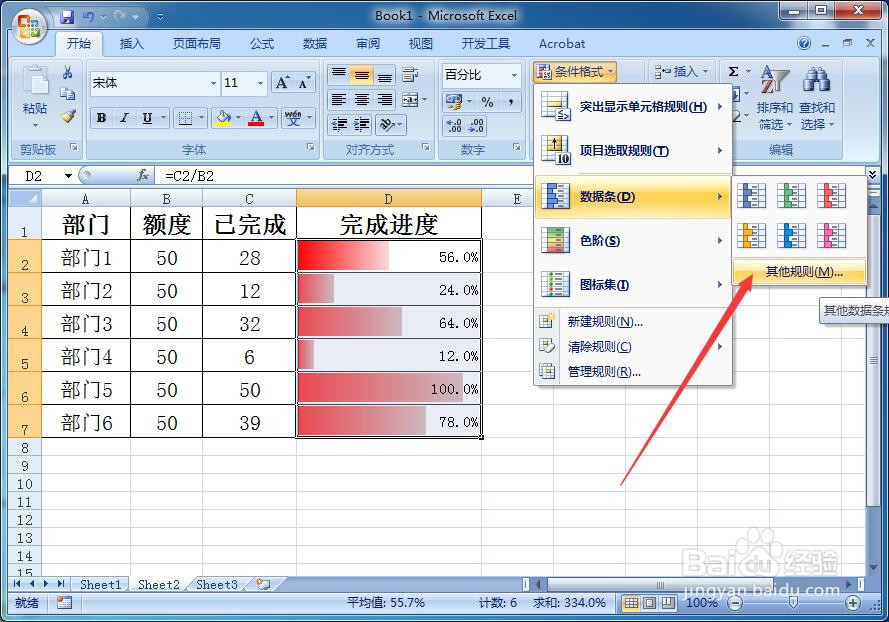Image resolution: width=889 pixels, height=622 pixels.
Task: Expand the fill color dropdown arrow
Action: (x=238, y=118)
